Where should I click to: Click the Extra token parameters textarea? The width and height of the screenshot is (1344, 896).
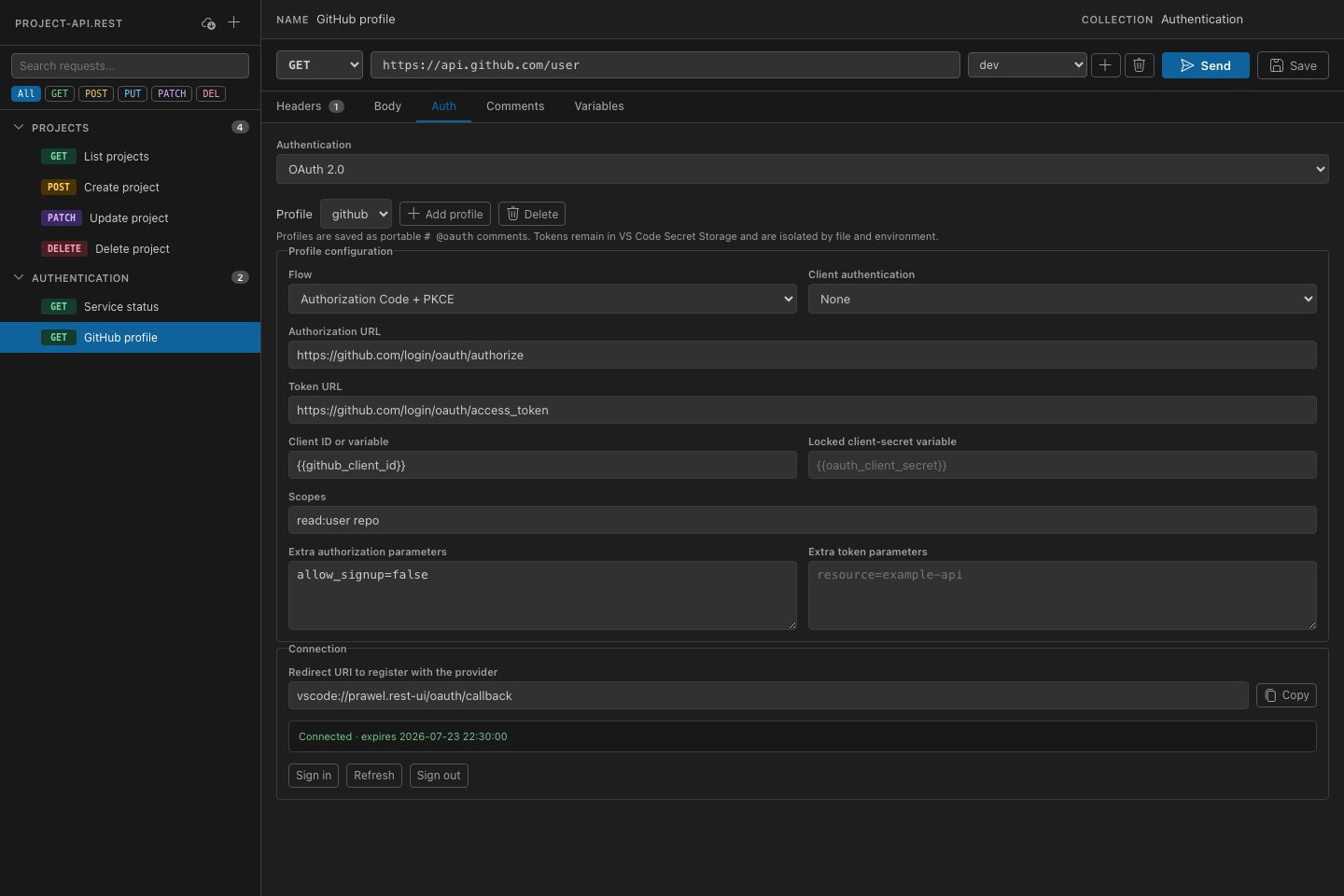1062,595
